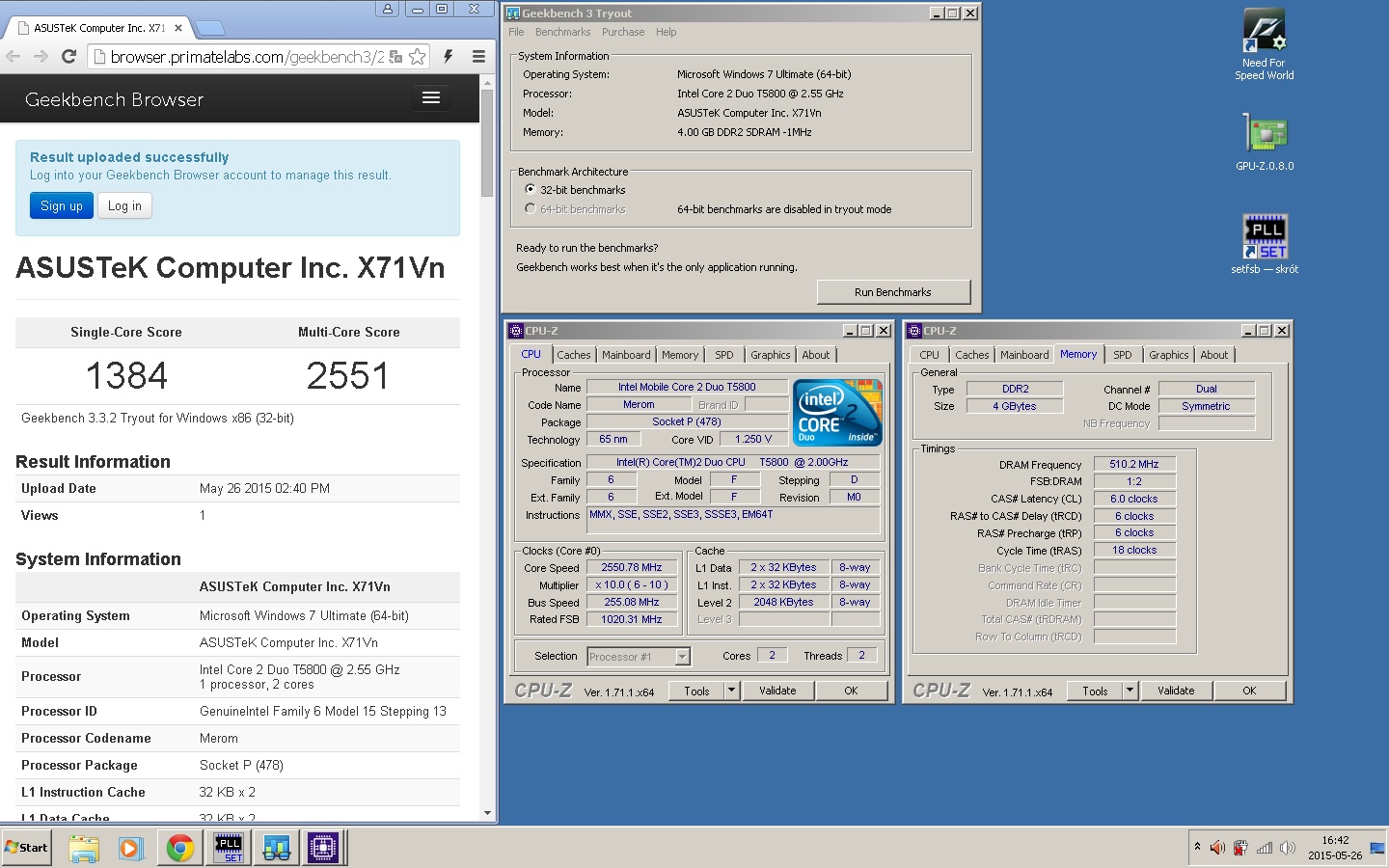Open the Geekbench File menu
The image size is (1389, 868).
click(x=516, y=32)
